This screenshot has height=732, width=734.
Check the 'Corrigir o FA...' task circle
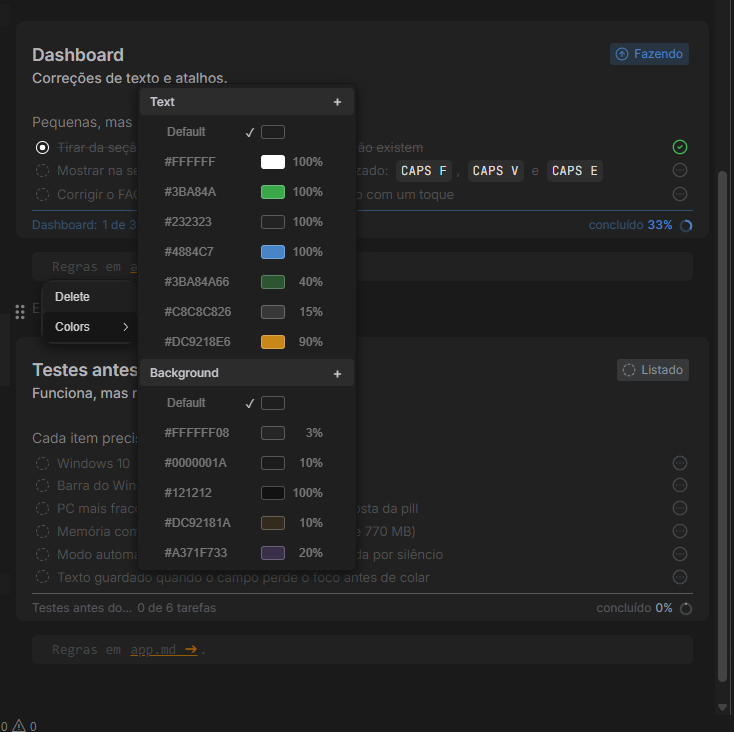click(43, 194)
